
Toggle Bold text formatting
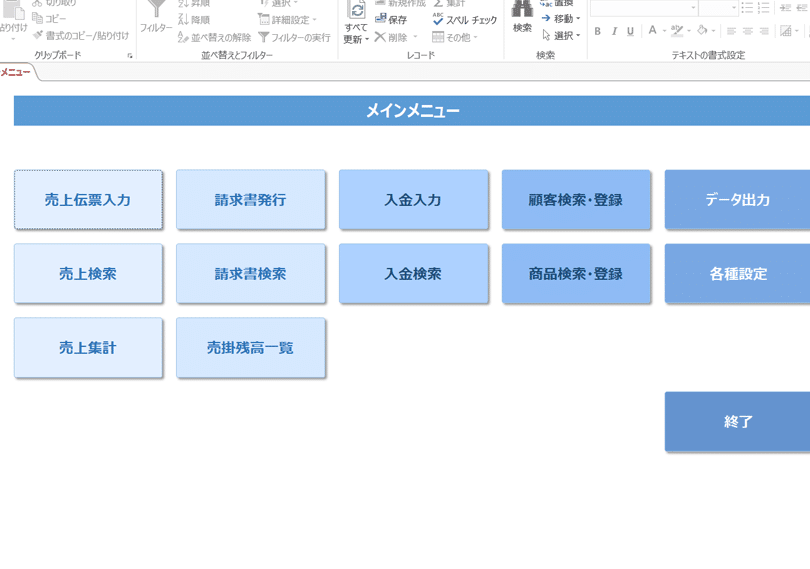point(598,32)
